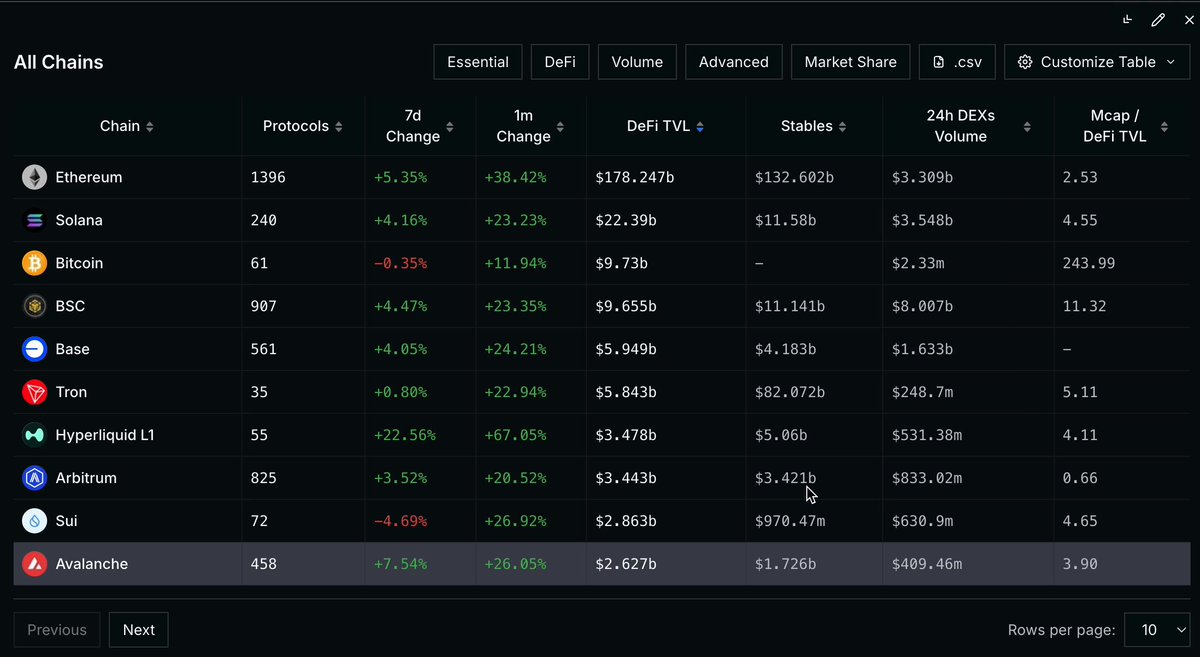The height and width of the screenshot is (657, 1200).
Task: Close the panel with the X icon
Action: pos(1188,20)
